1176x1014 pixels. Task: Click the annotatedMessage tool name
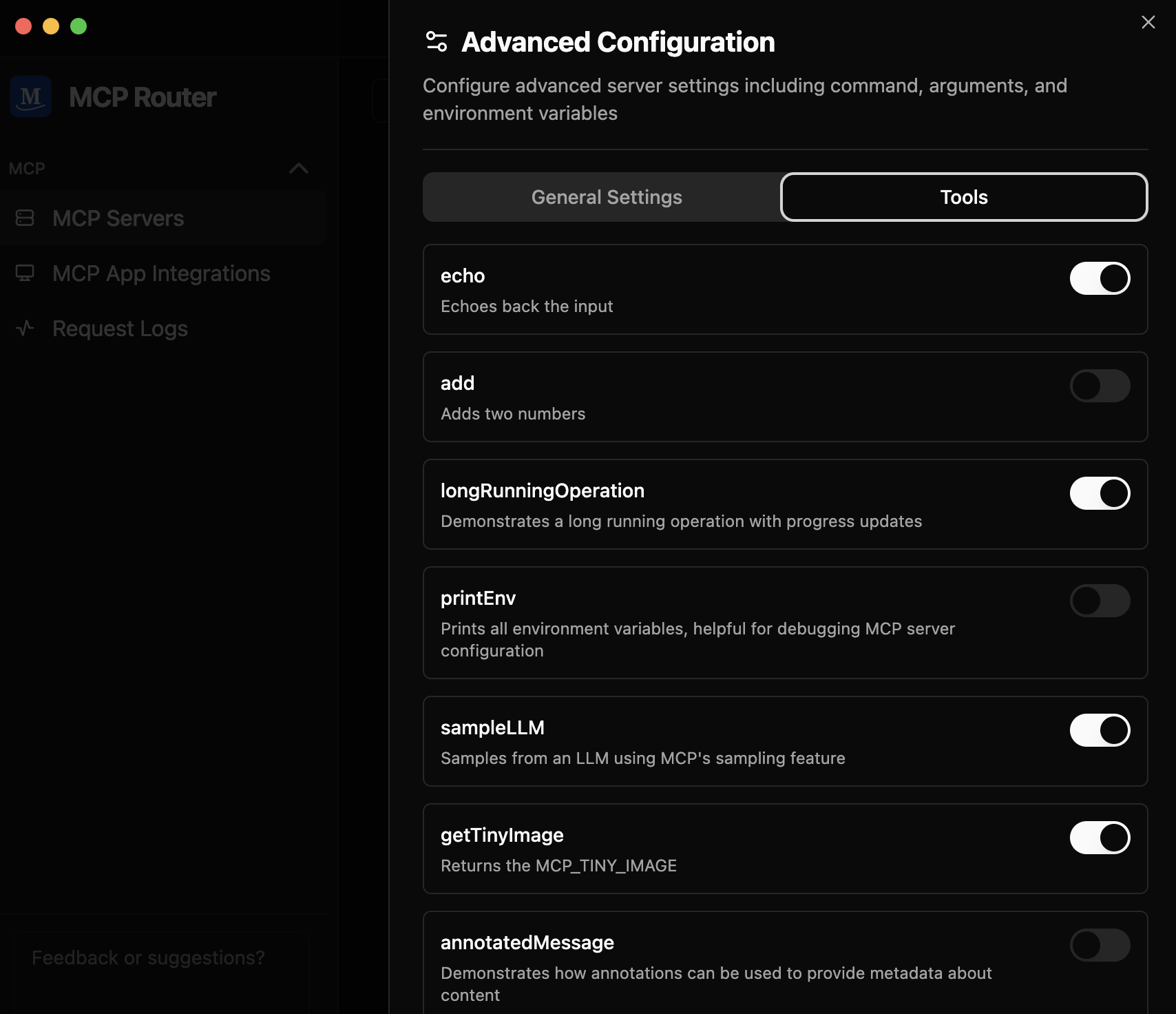coord(527,942)
